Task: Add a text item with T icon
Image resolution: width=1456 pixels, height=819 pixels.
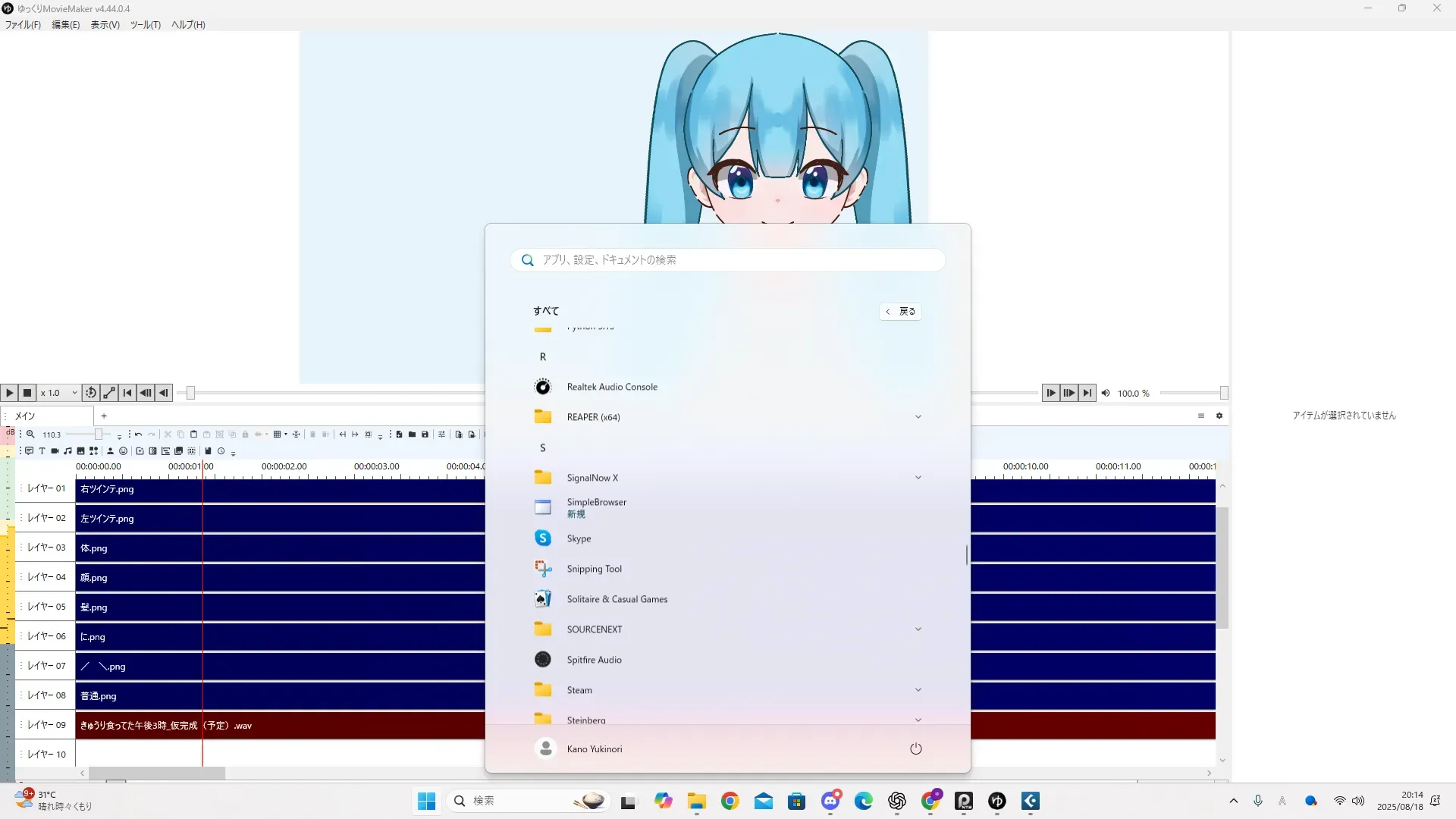Action: click(42, 451)
